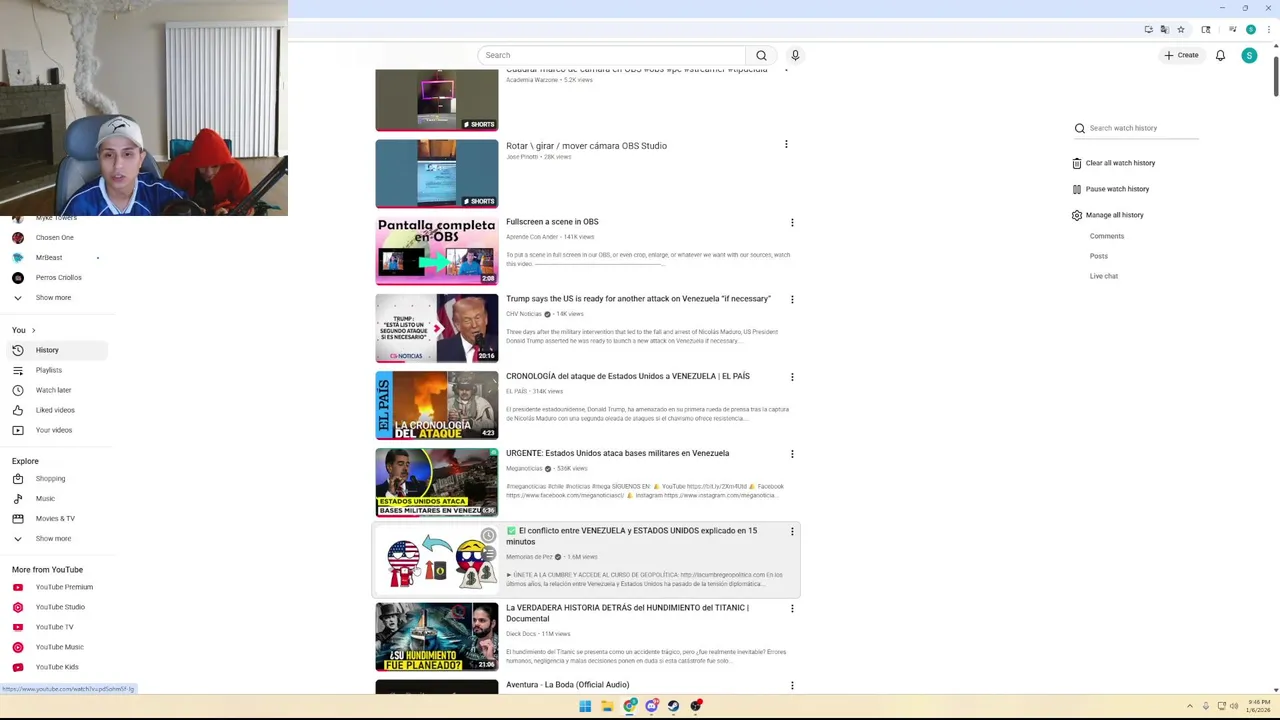Open Perros Criollos channel subscription
1280x720 pixels.
click(x=57, y=277)
